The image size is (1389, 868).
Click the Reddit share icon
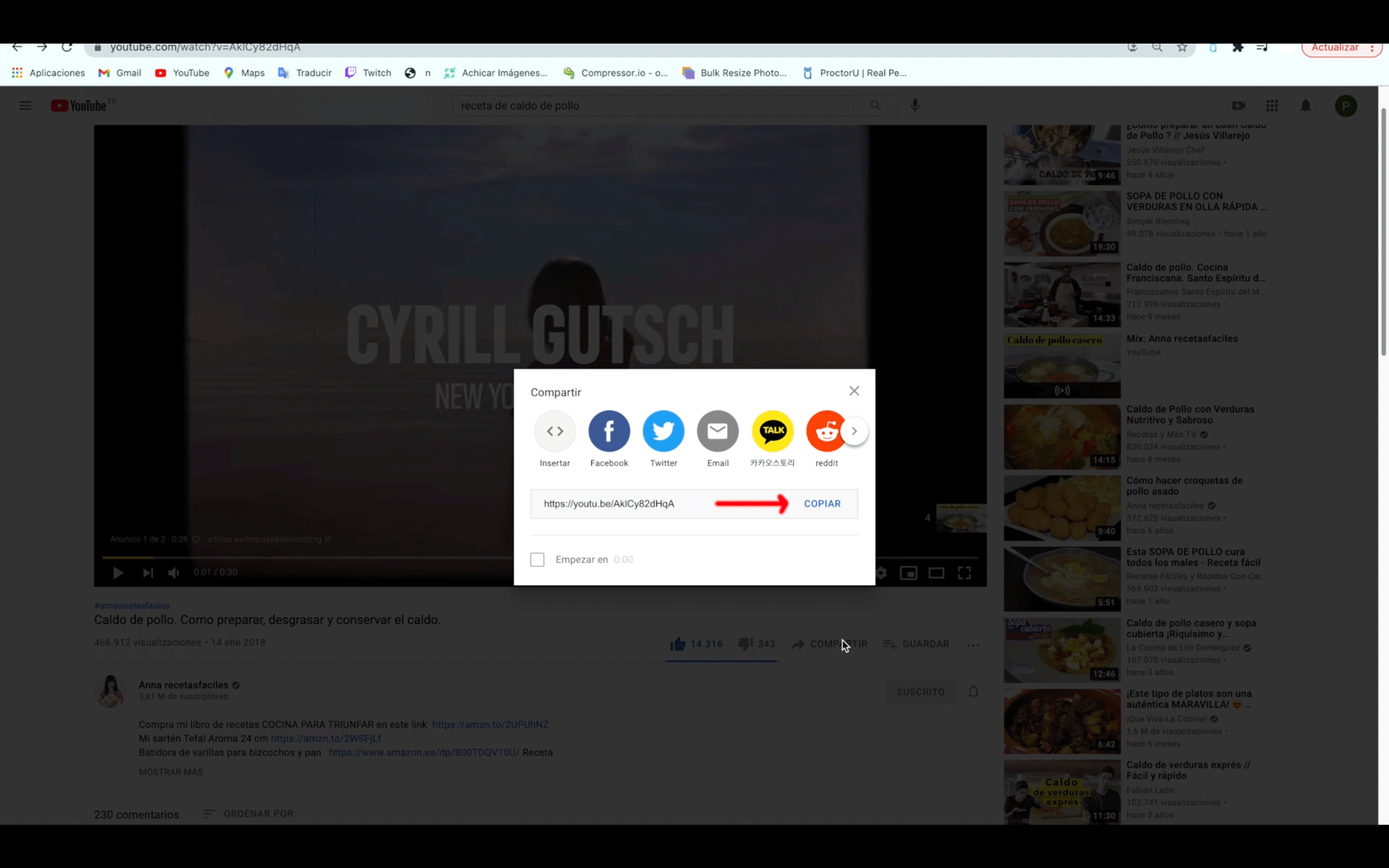click(826, 431)
